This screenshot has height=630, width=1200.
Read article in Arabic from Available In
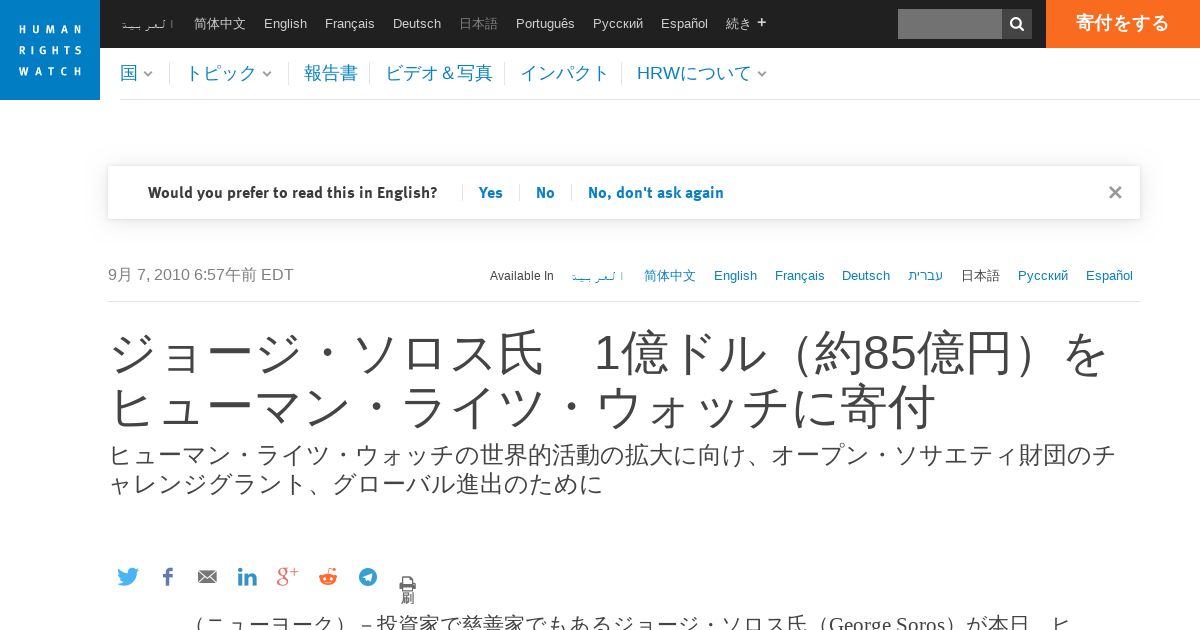click(598, 276)
